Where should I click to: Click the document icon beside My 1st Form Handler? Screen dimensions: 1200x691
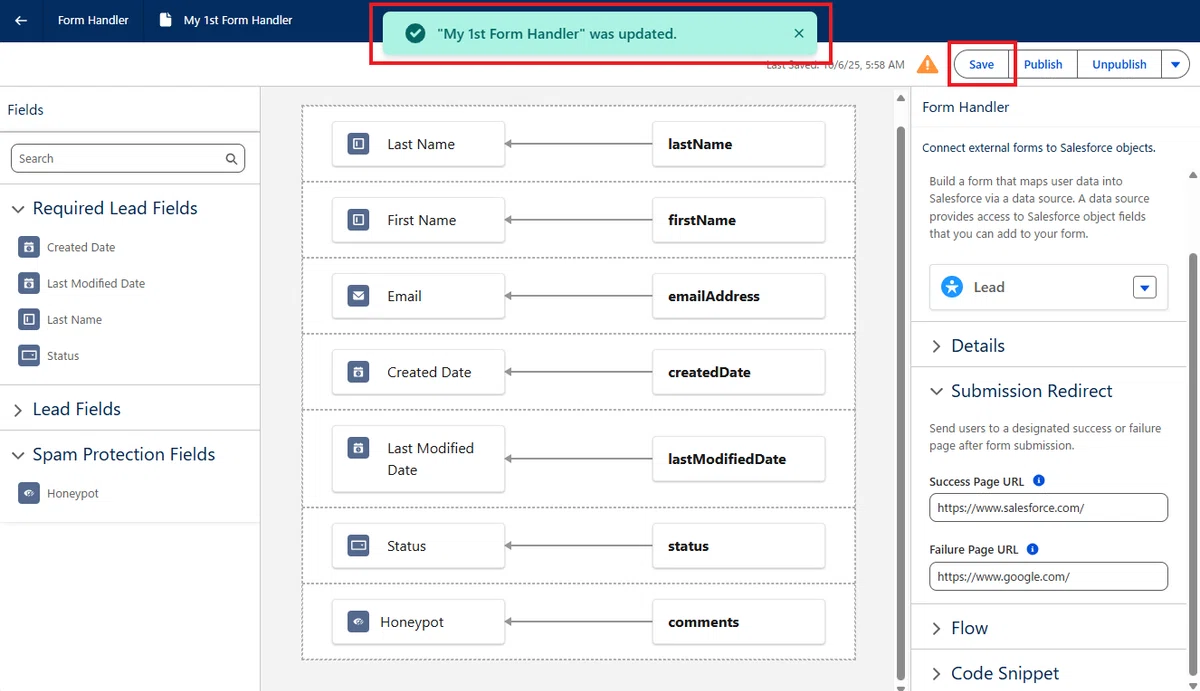pyautogui.click(x=166, y=20)
